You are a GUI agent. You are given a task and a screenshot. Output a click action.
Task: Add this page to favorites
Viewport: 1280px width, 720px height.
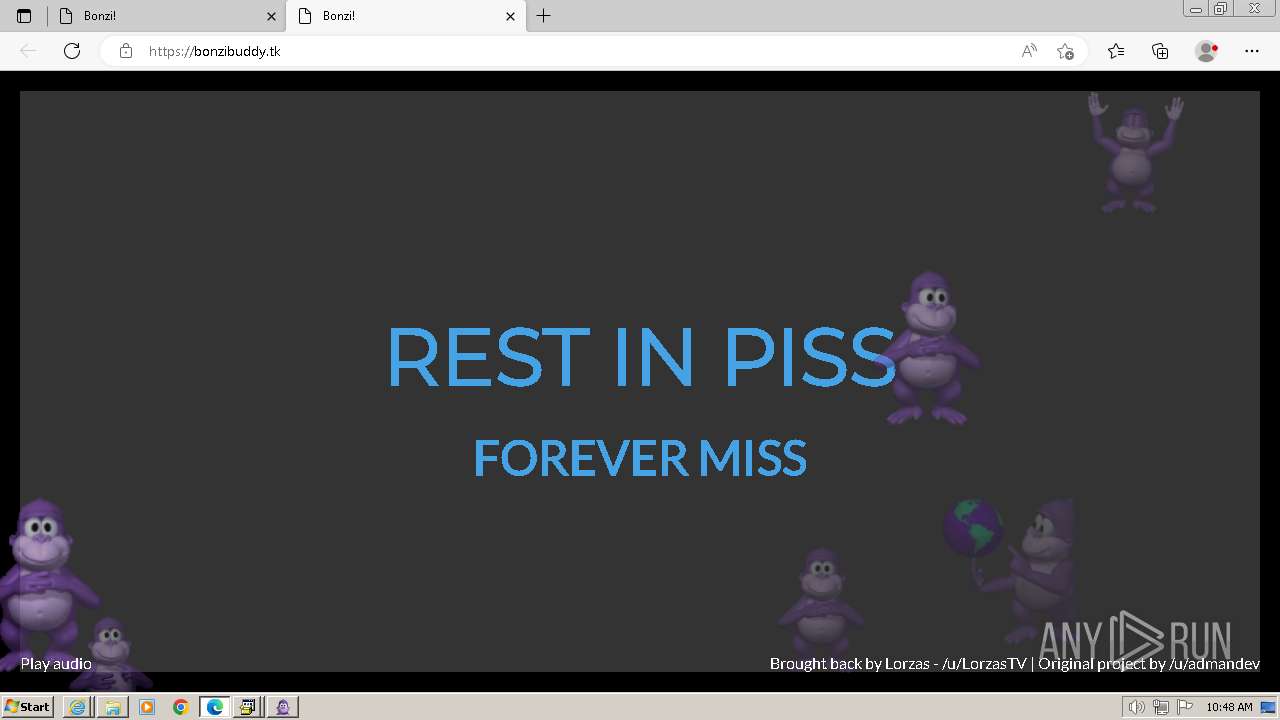1065,51
